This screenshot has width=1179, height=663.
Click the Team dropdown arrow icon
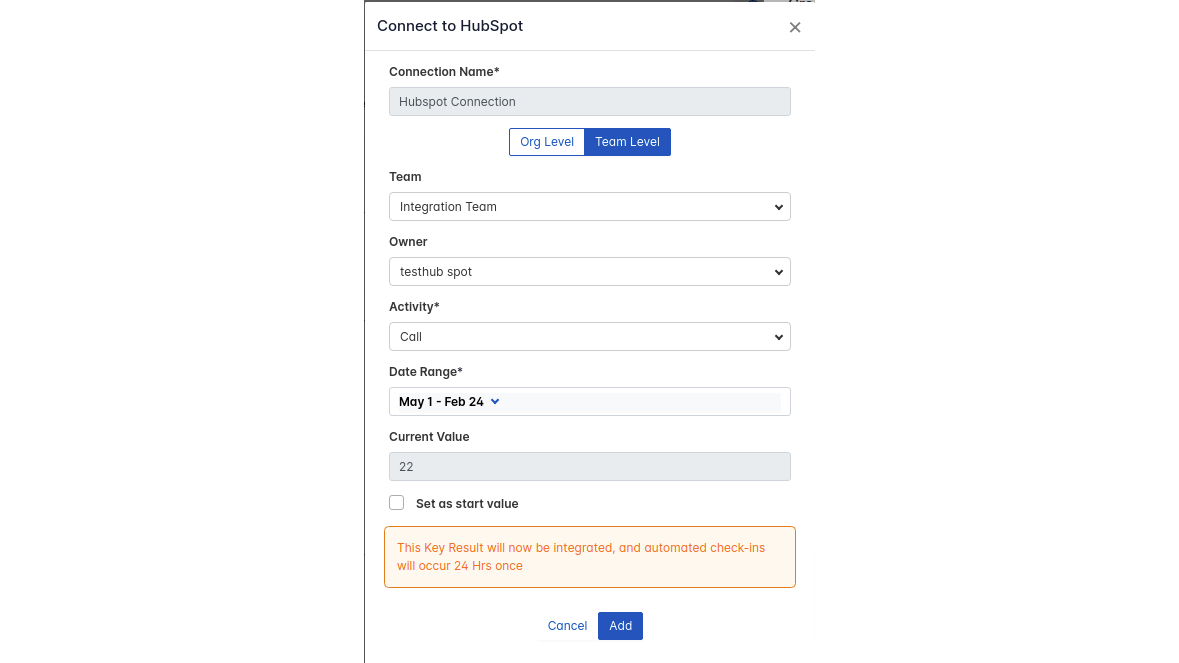pyautogui.click(x=779, y=207)
